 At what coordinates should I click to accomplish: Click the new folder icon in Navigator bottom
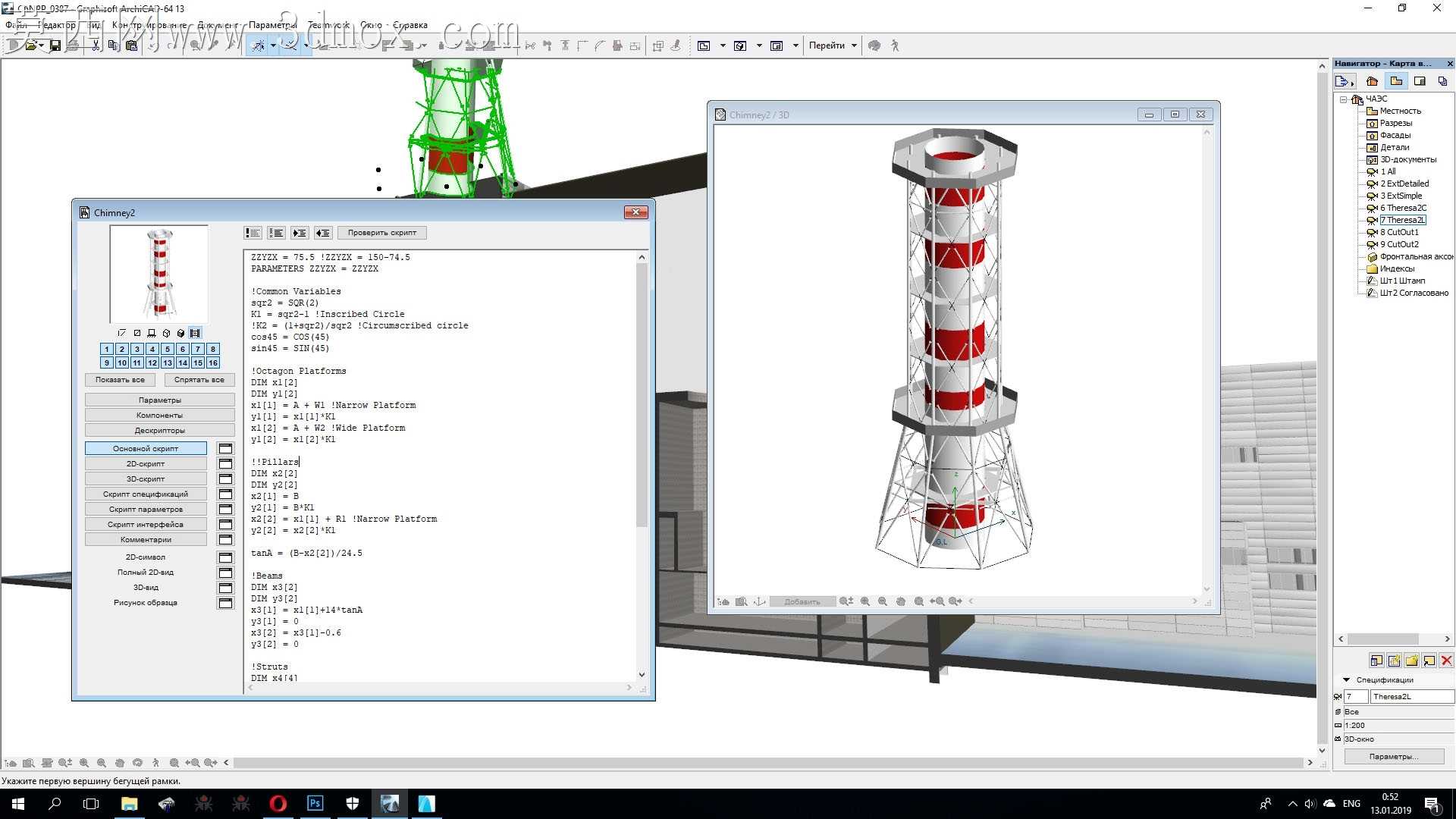coord(1411,661)
